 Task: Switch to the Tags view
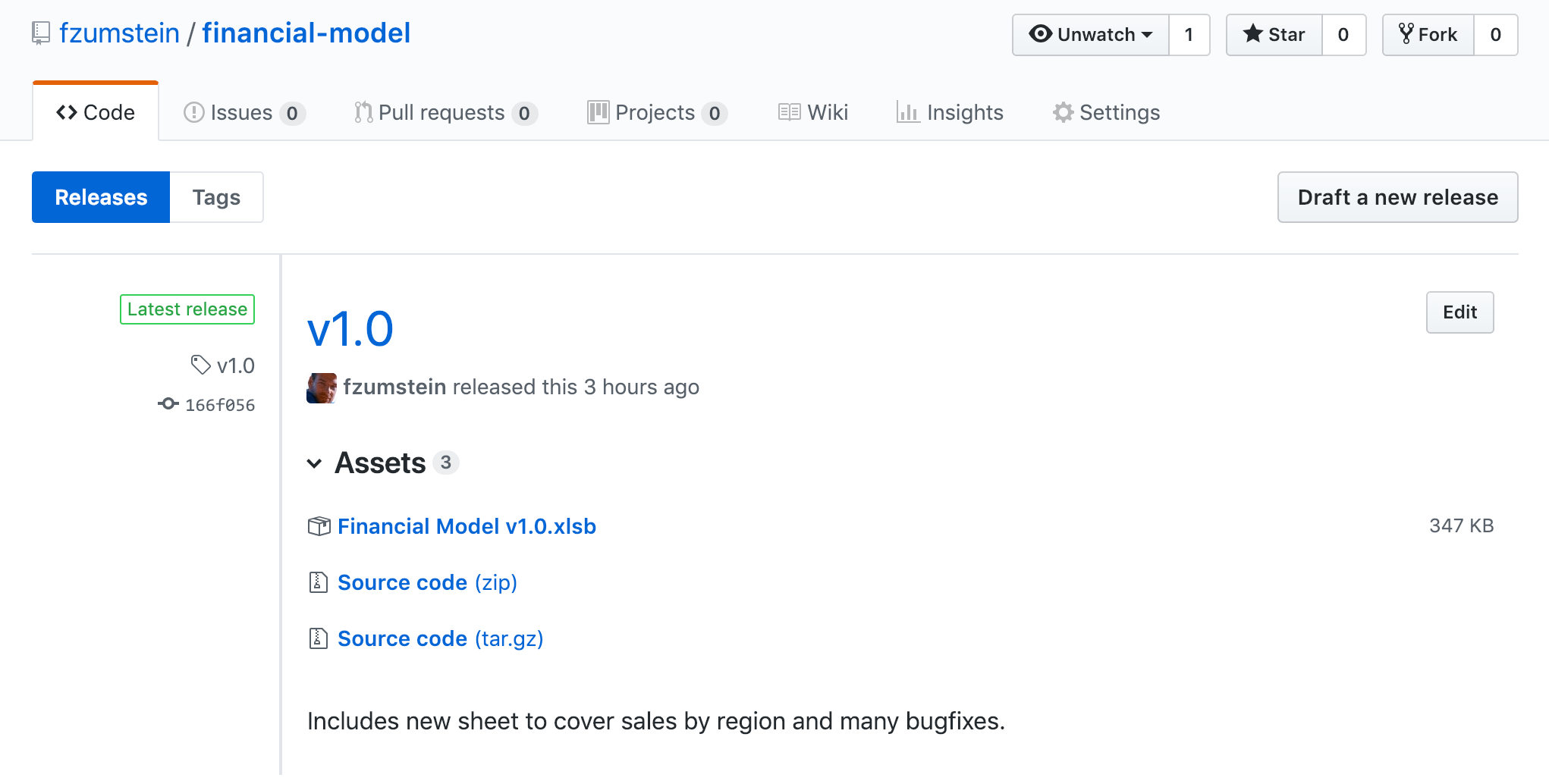tap(216, 197)
